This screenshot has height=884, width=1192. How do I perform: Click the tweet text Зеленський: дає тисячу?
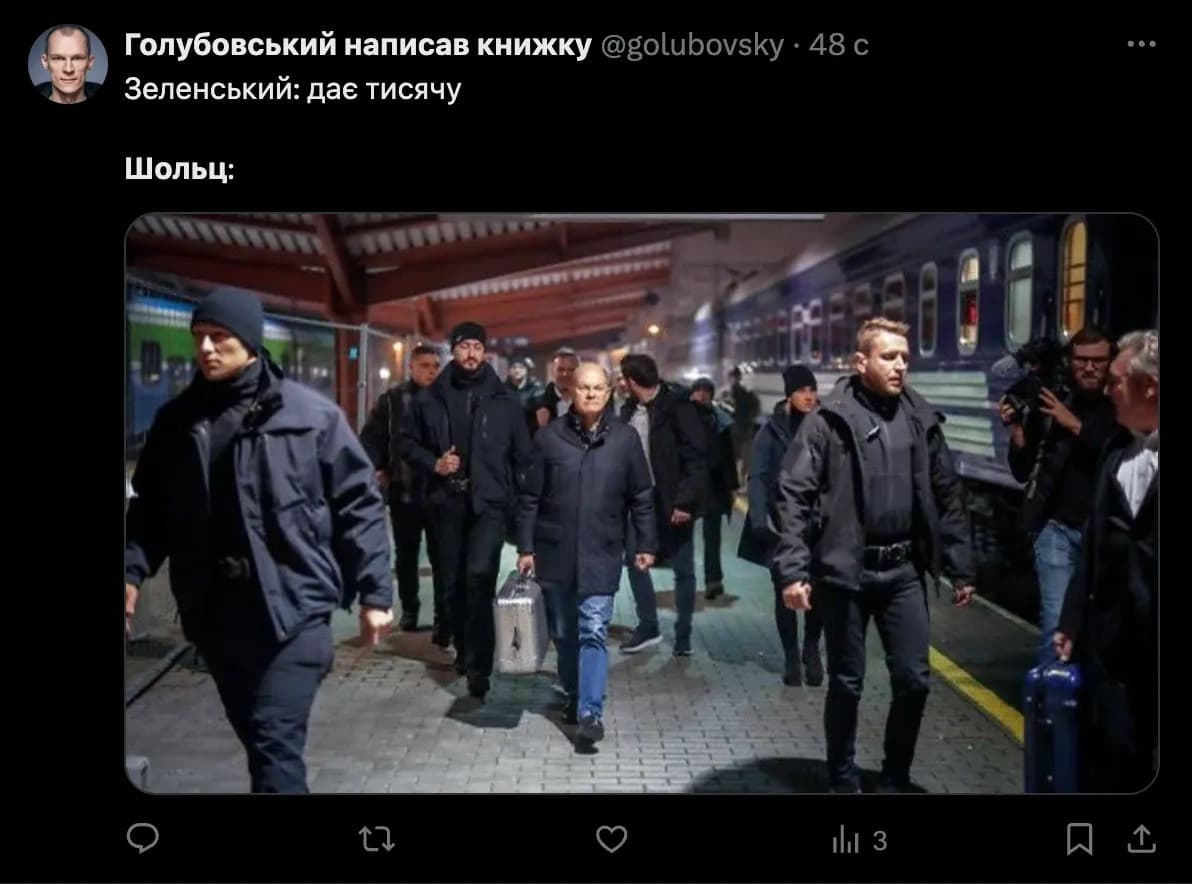click(x=293, y=90)
